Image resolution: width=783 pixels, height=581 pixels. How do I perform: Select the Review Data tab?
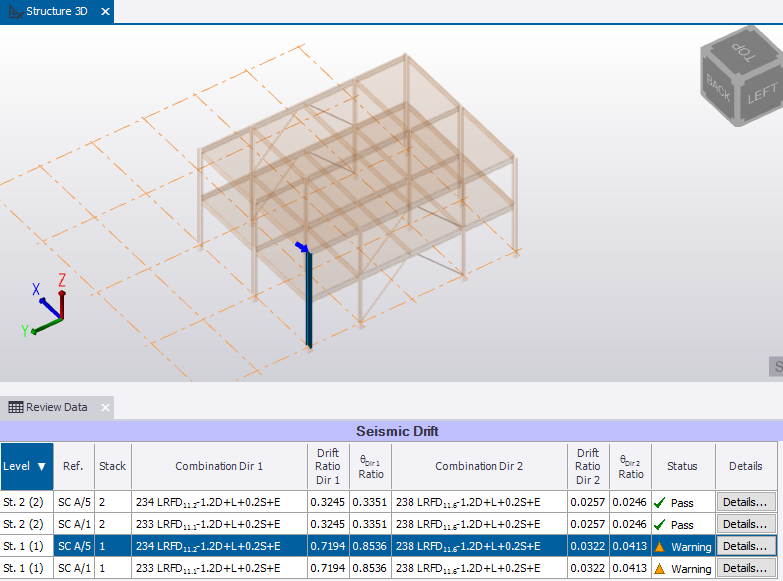pos(55,407)
